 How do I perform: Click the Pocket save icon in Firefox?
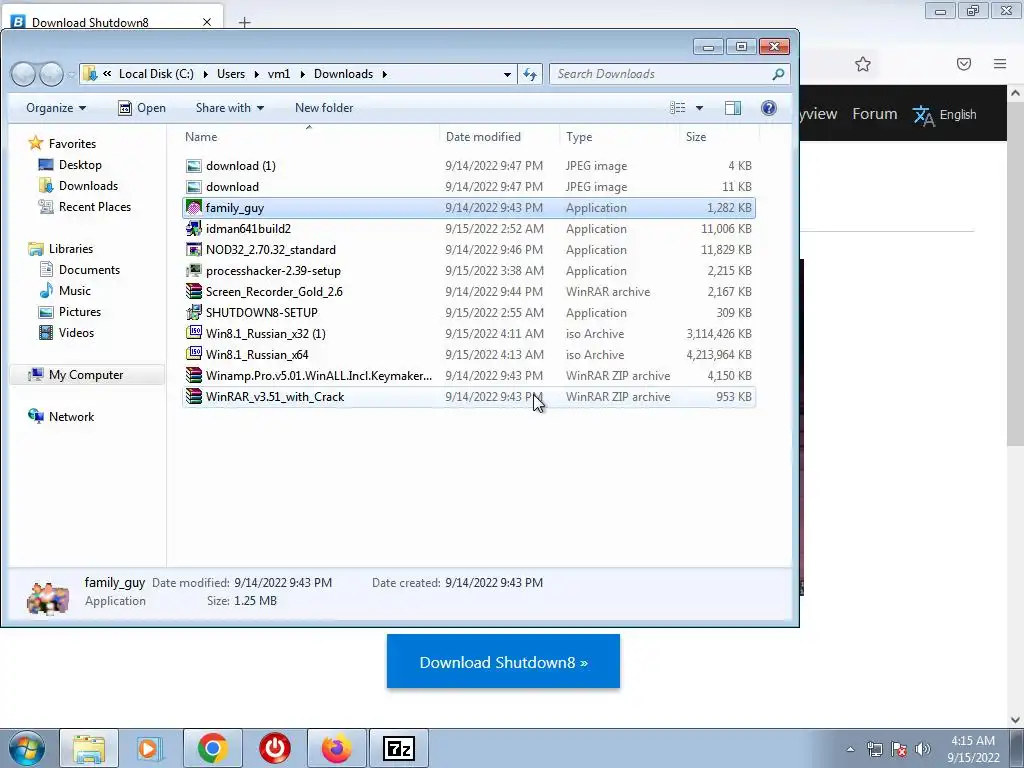[x=964, y=64]
